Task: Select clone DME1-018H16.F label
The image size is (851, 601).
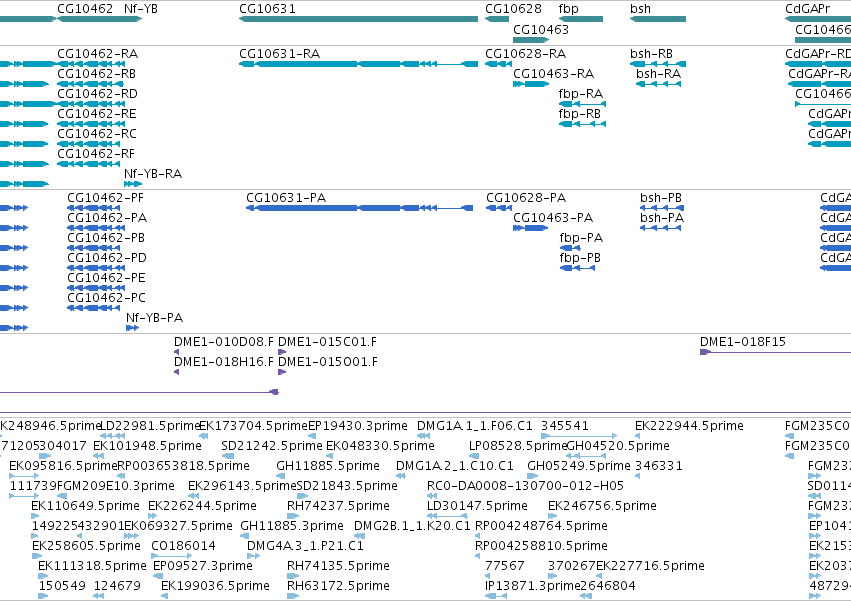Action: pos(224,362)
